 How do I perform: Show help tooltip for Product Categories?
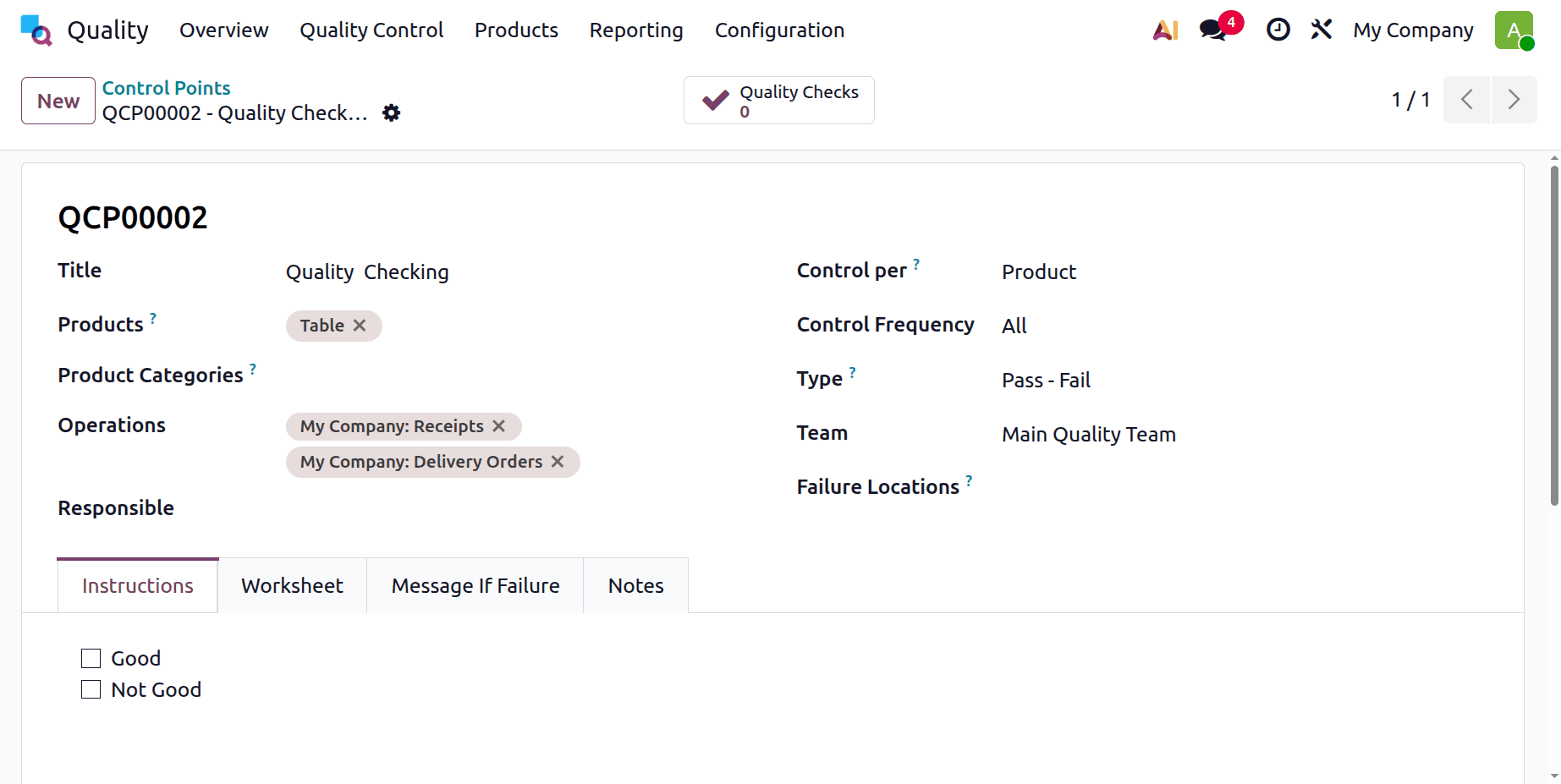pyautogui.click(x=253, y=369)
